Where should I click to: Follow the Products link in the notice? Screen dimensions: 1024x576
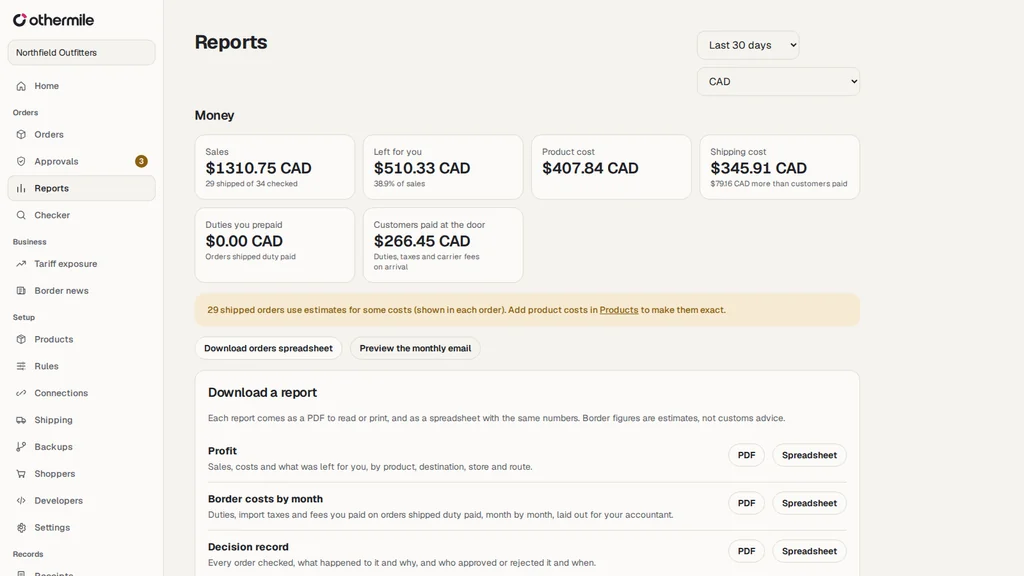(618, 310)
